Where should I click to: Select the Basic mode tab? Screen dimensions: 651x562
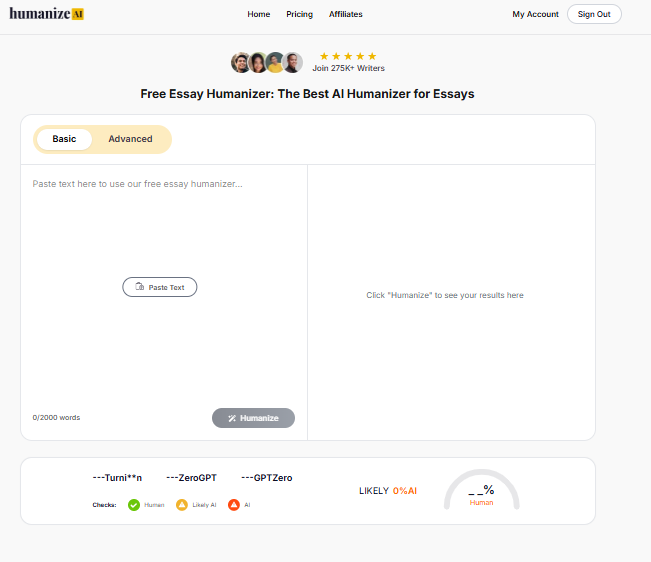click(x=64, y=139)
